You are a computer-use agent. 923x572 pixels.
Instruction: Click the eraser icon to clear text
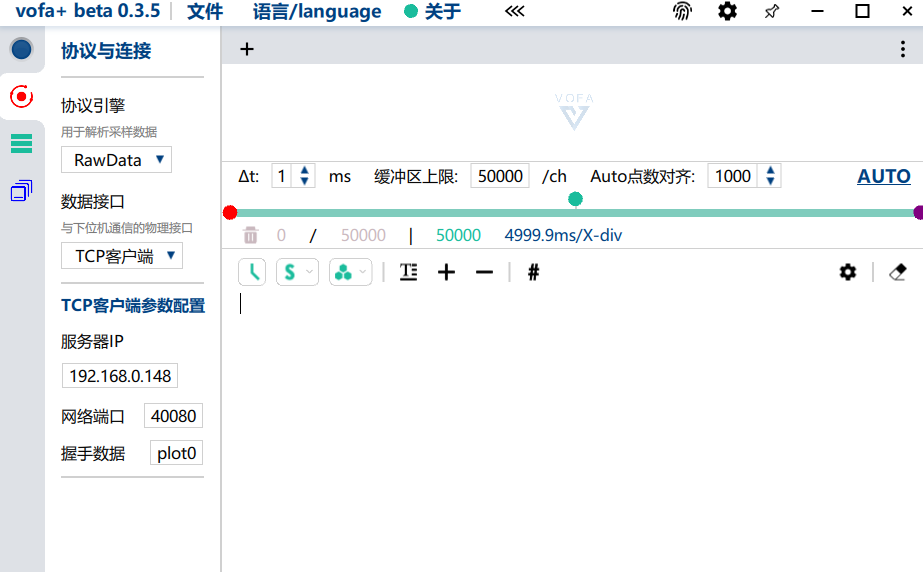(897, 272)
